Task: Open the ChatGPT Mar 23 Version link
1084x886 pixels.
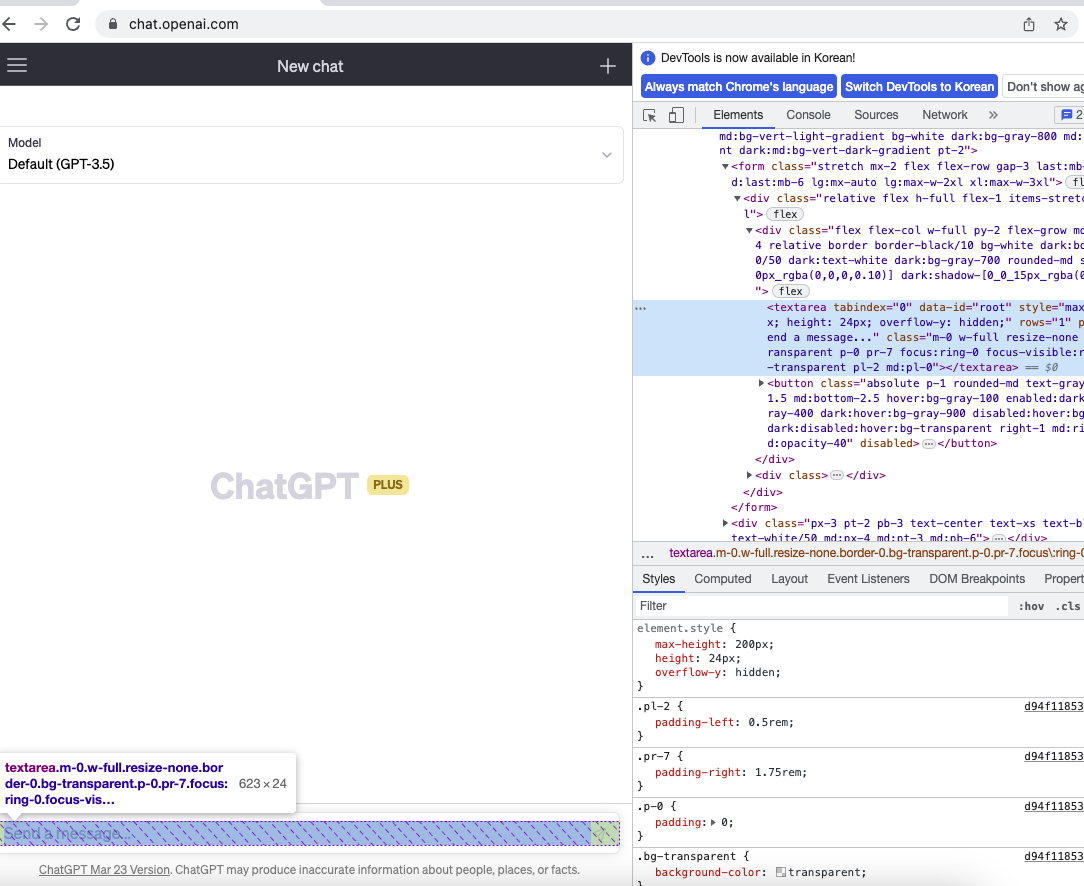Action: (104, 870)
